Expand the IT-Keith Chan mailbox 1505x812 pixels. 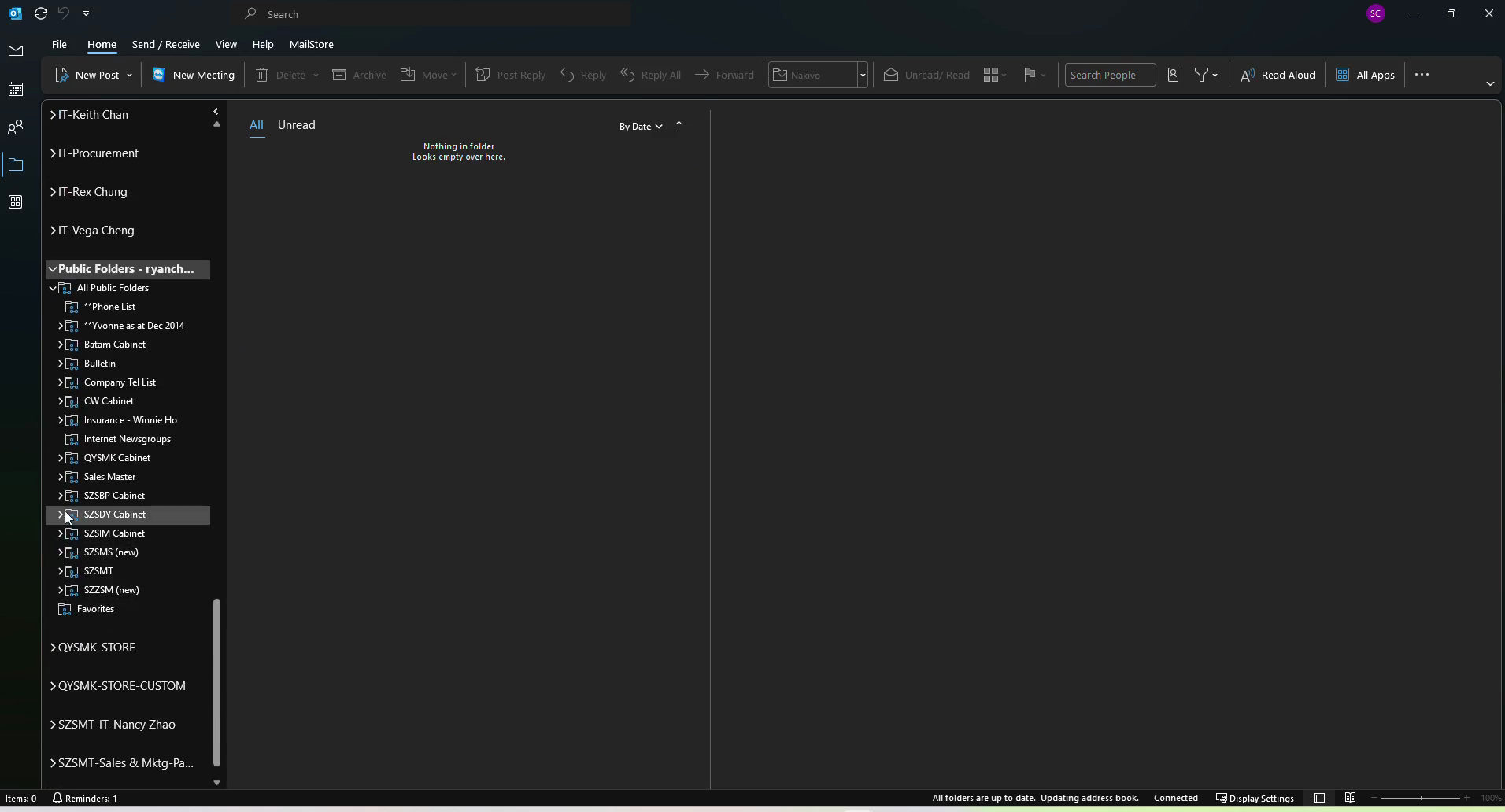click(53, 115)
